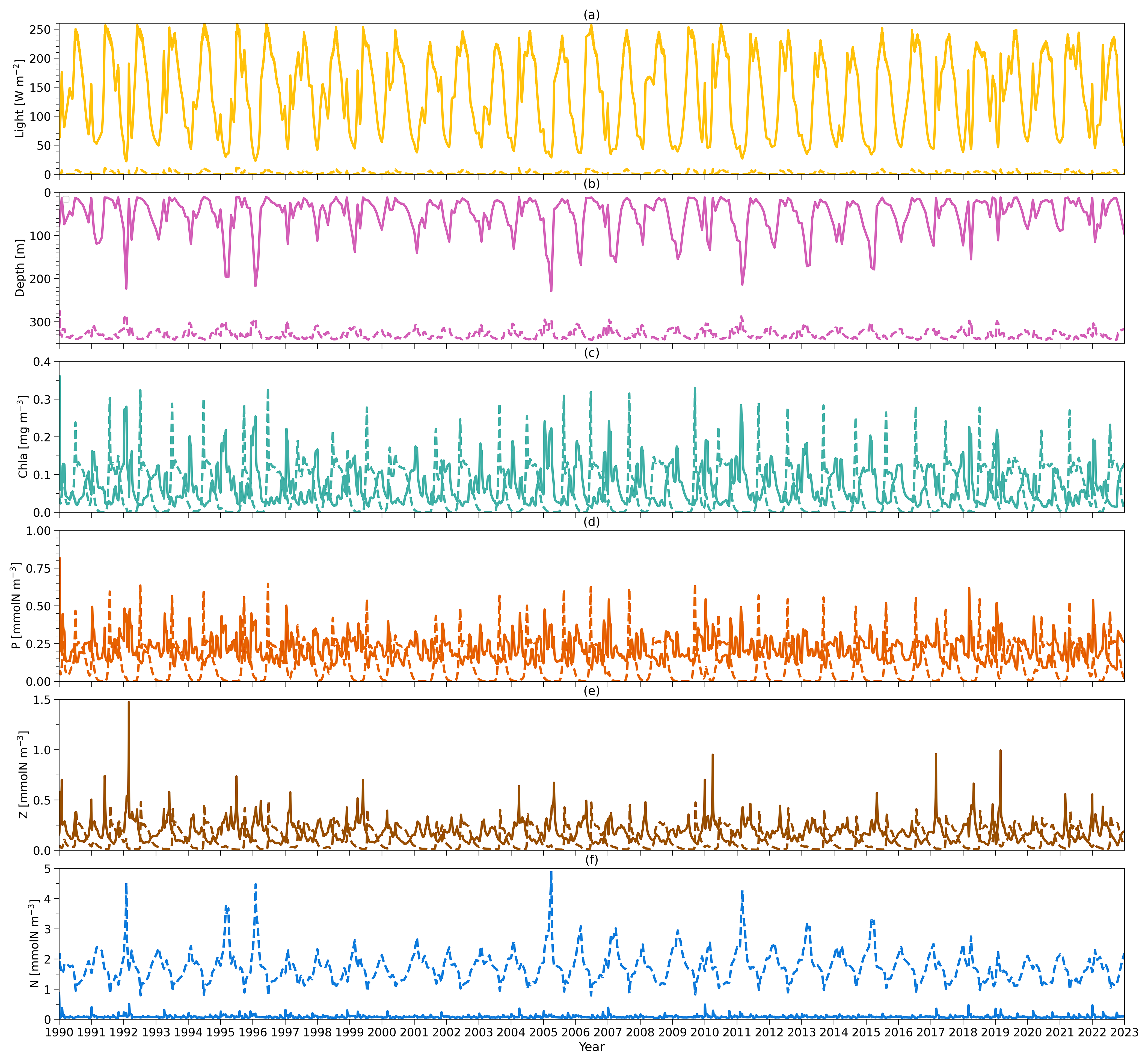
Task: Click the 1990 tick label
Action: coord(59,1032)
